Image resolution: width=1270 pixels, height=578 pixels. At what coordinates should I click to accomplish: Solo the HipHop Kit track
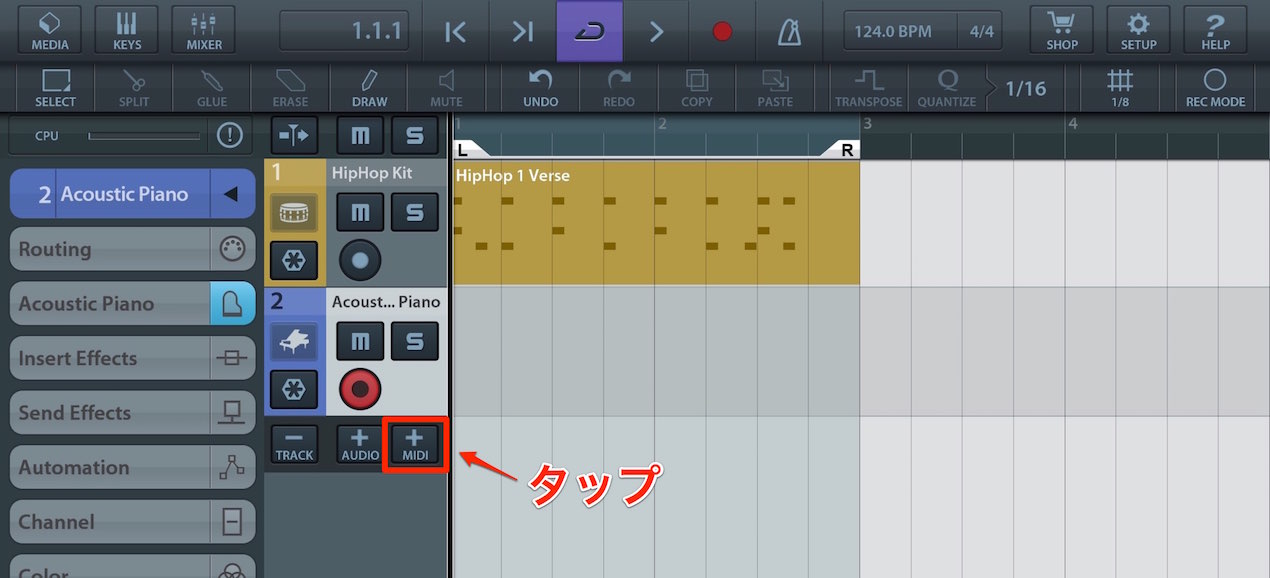pos(414,212)
